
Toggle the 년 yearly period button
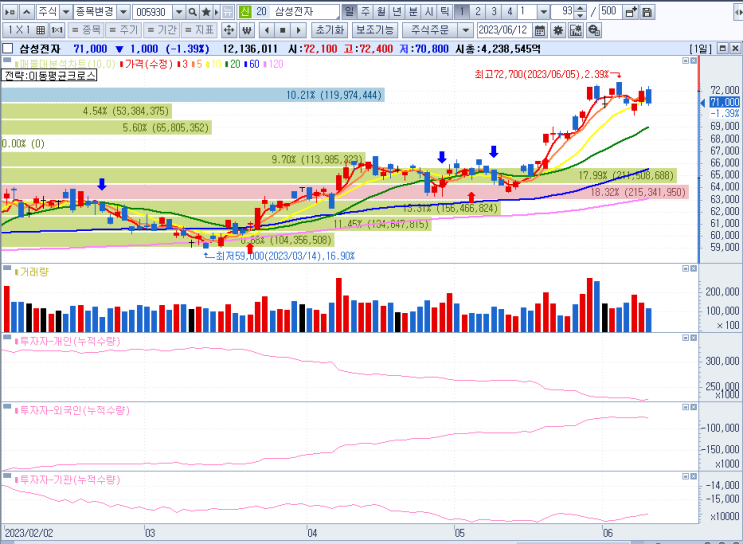[397, 12]
